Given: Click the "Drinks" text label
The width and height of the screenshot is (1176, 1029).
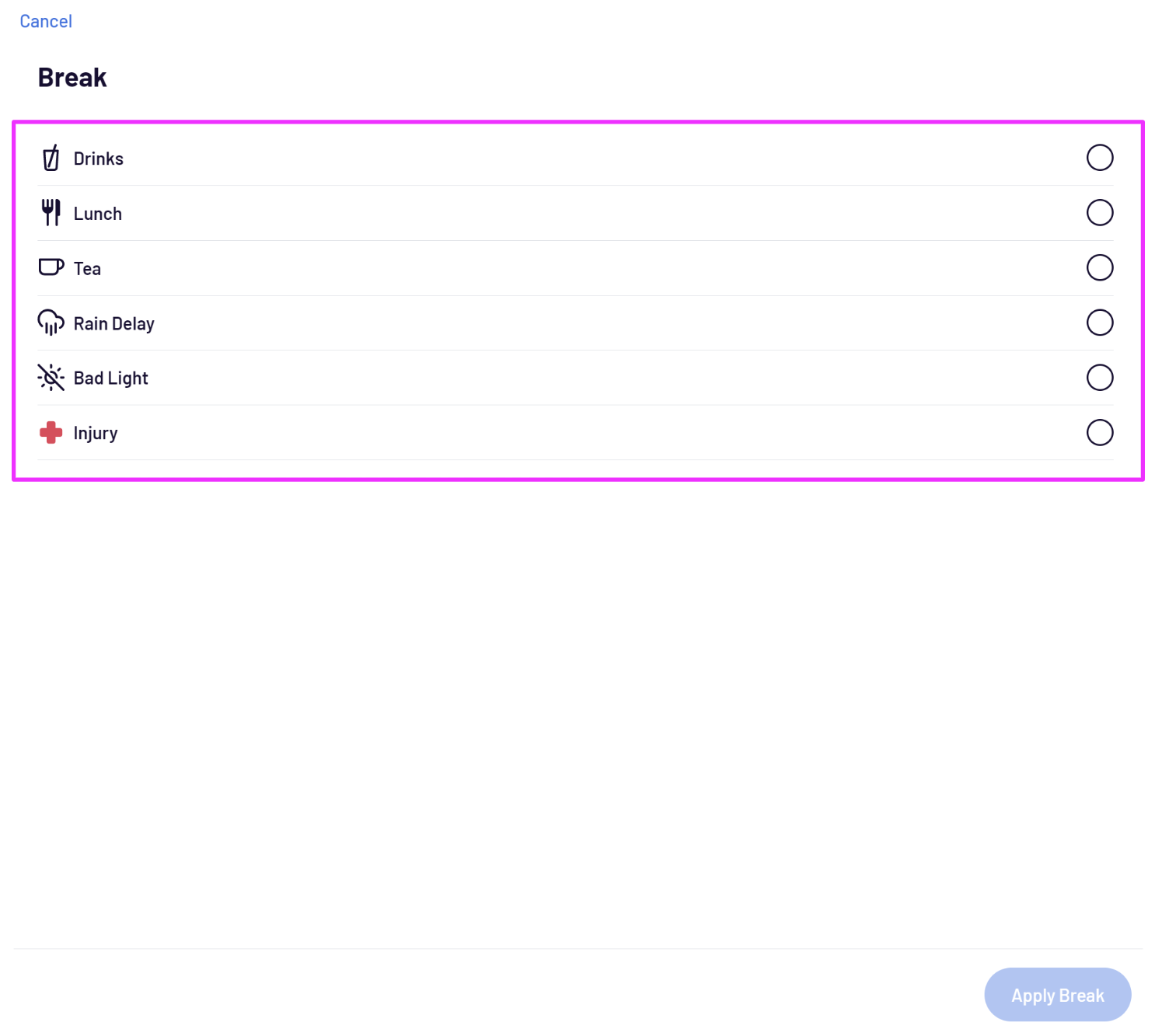Looking at the screenshot, I should point(99,159).
